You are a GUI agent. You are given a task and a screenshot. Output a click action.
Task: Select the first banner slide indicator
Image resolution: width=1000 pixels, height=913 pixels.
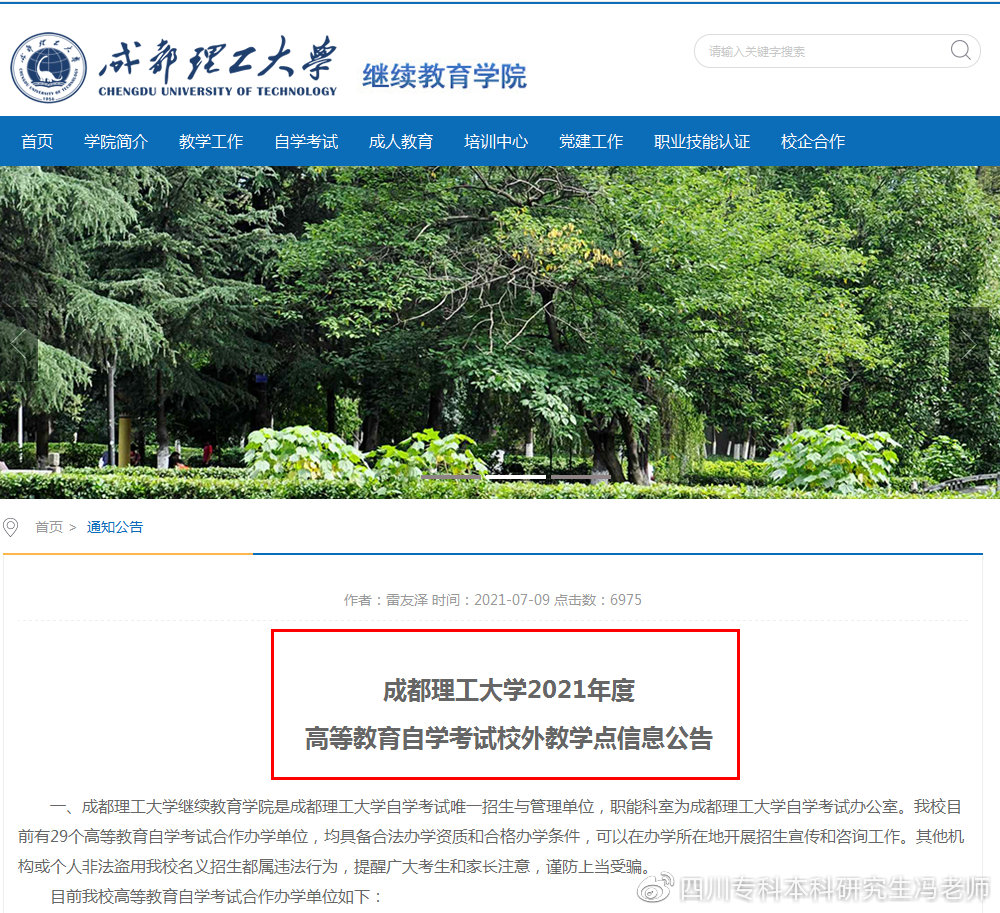451,477
